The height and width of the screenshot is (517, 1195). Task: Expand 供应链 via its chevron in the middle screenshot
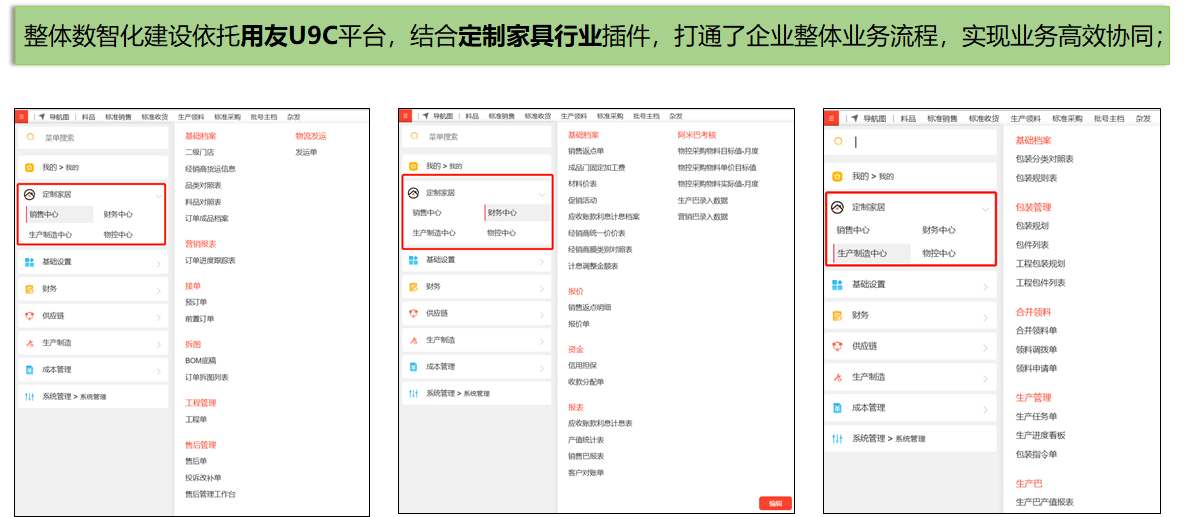pos(543,313)
